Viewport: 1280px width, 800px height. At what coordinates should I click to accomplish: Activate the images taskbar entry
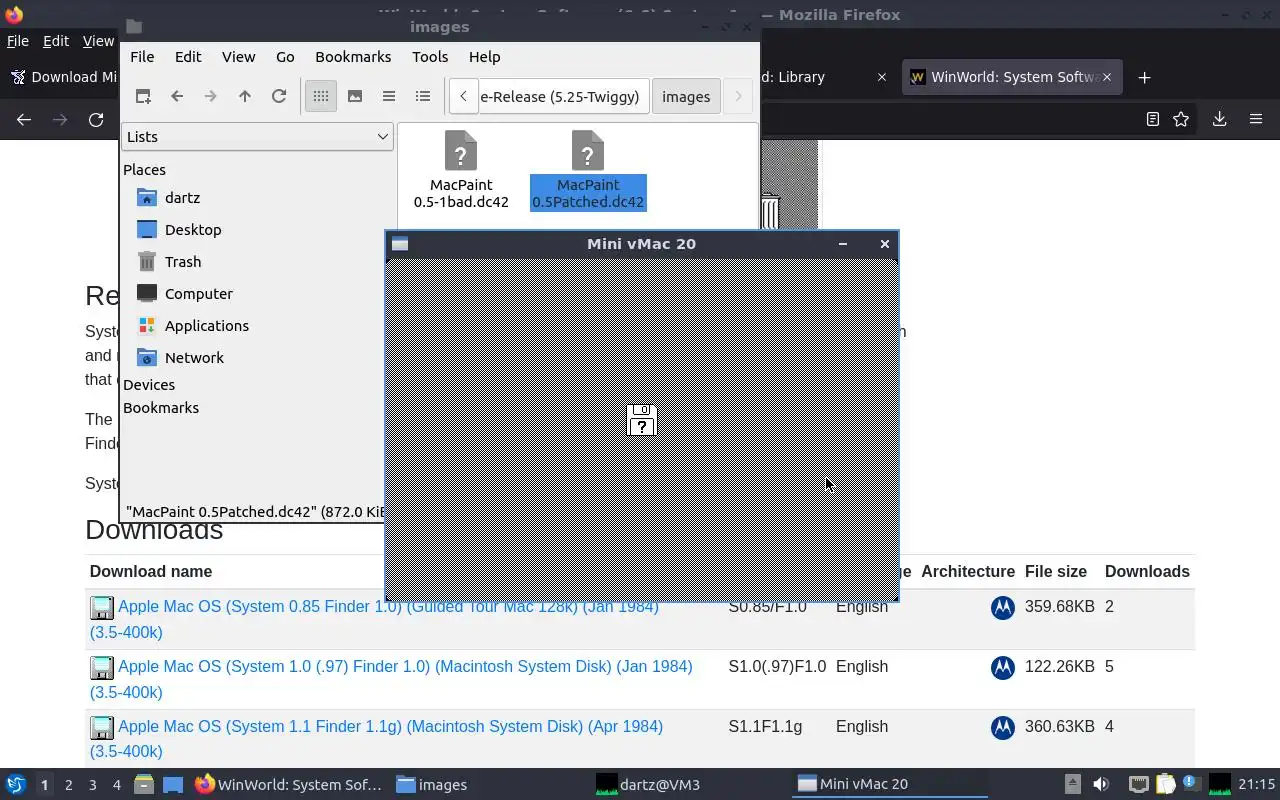tap(432, 785)
